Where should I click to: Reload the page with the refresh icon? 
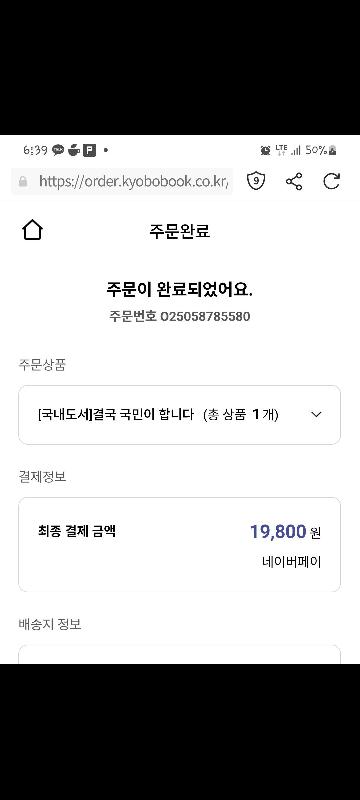click(x=331, y=181)
